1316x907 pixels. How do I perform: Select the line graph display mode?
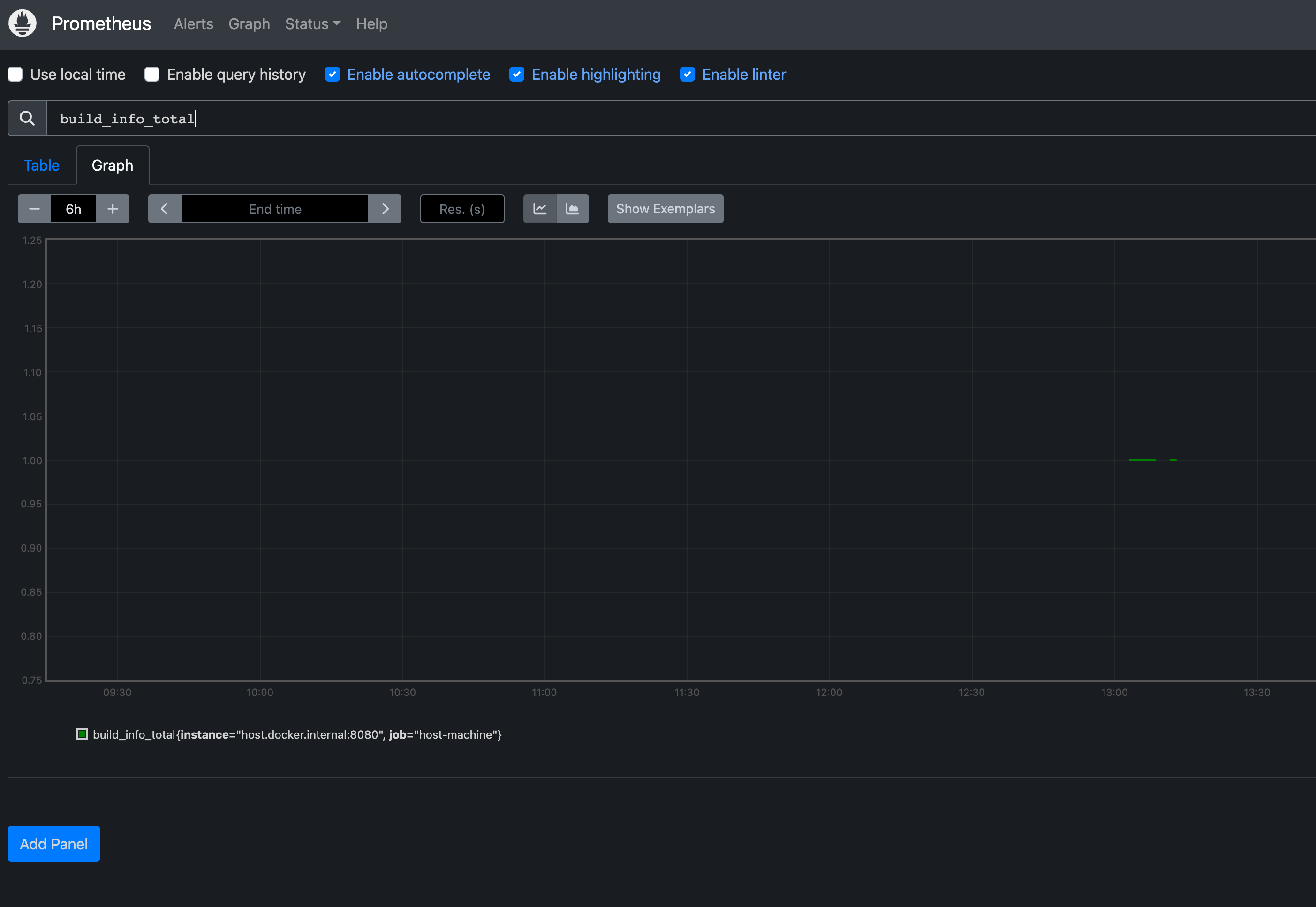539,209
